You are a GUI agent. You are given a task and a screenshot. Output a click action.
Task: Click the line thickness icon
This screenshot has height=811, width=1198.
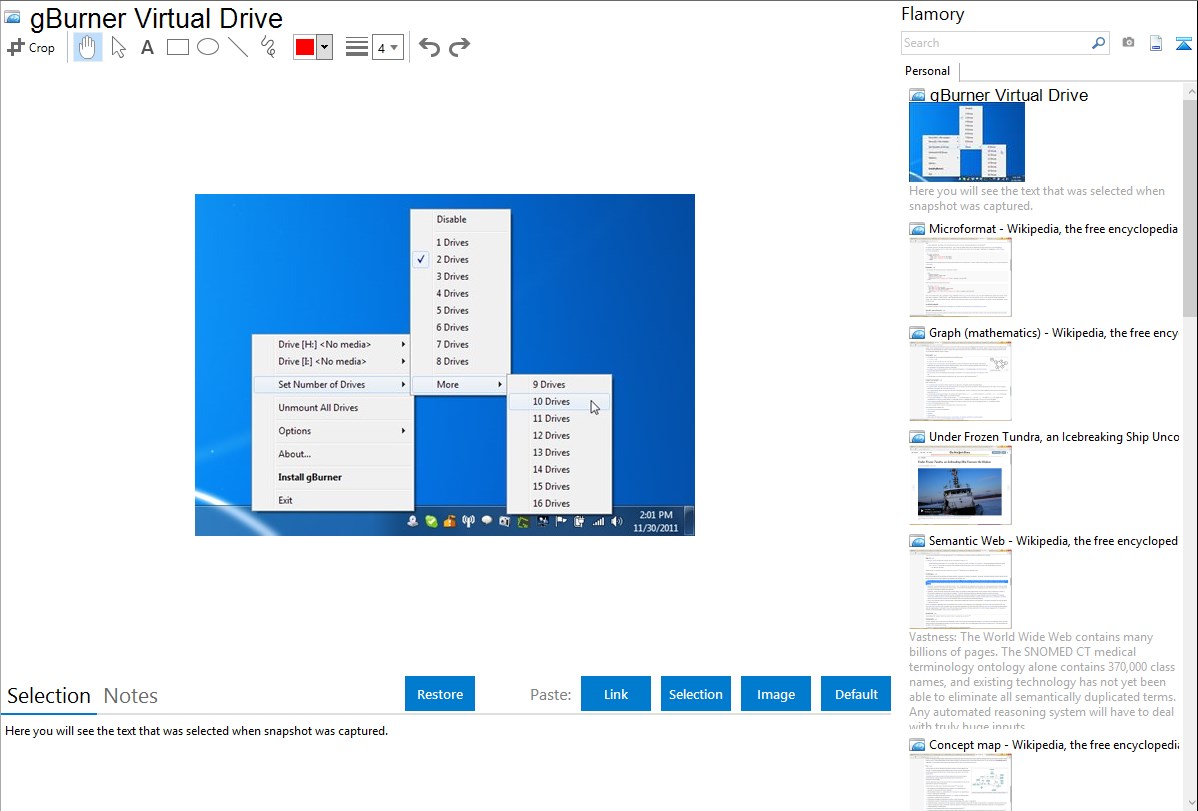[357, 47]
